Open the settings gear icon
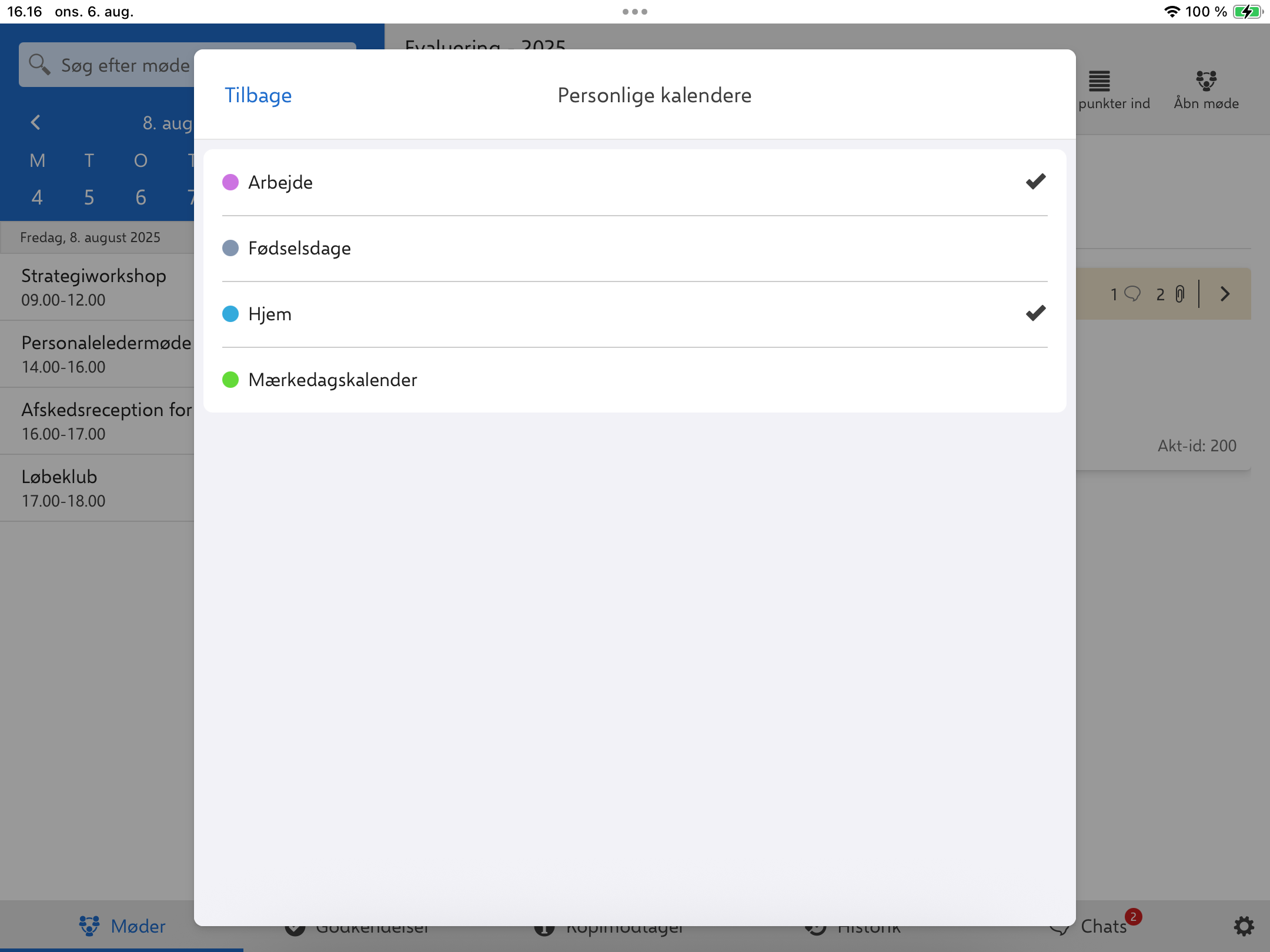 click(x=1243, y=926)
